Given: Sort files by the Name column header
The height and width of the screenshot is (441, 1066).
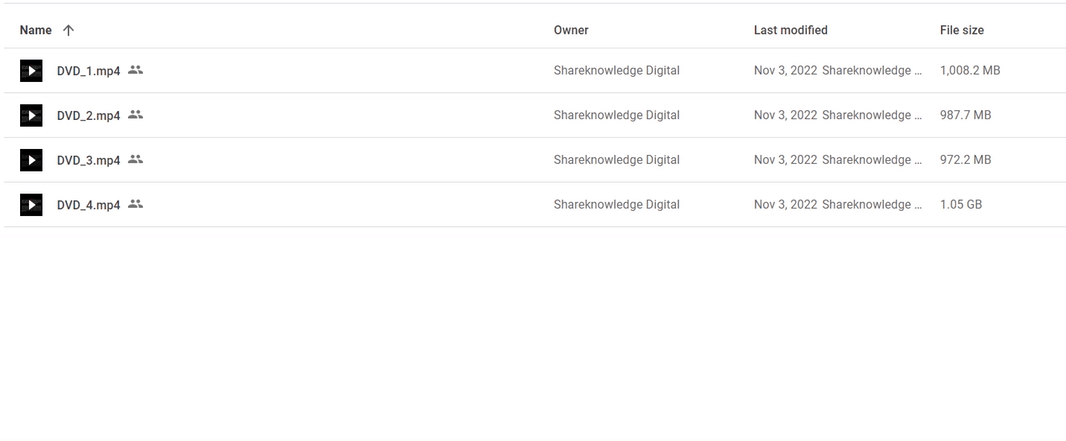Looking at the screenshot, I should [36, 30].
